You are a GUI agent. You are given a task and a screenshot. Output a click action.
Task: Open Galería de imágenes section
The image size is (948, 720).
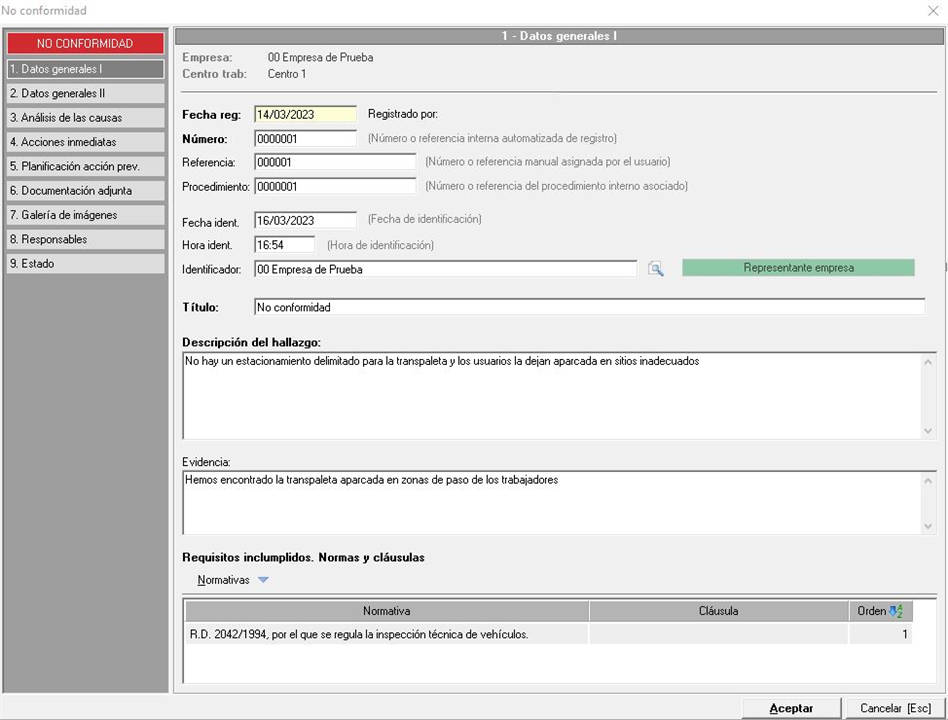85,215
